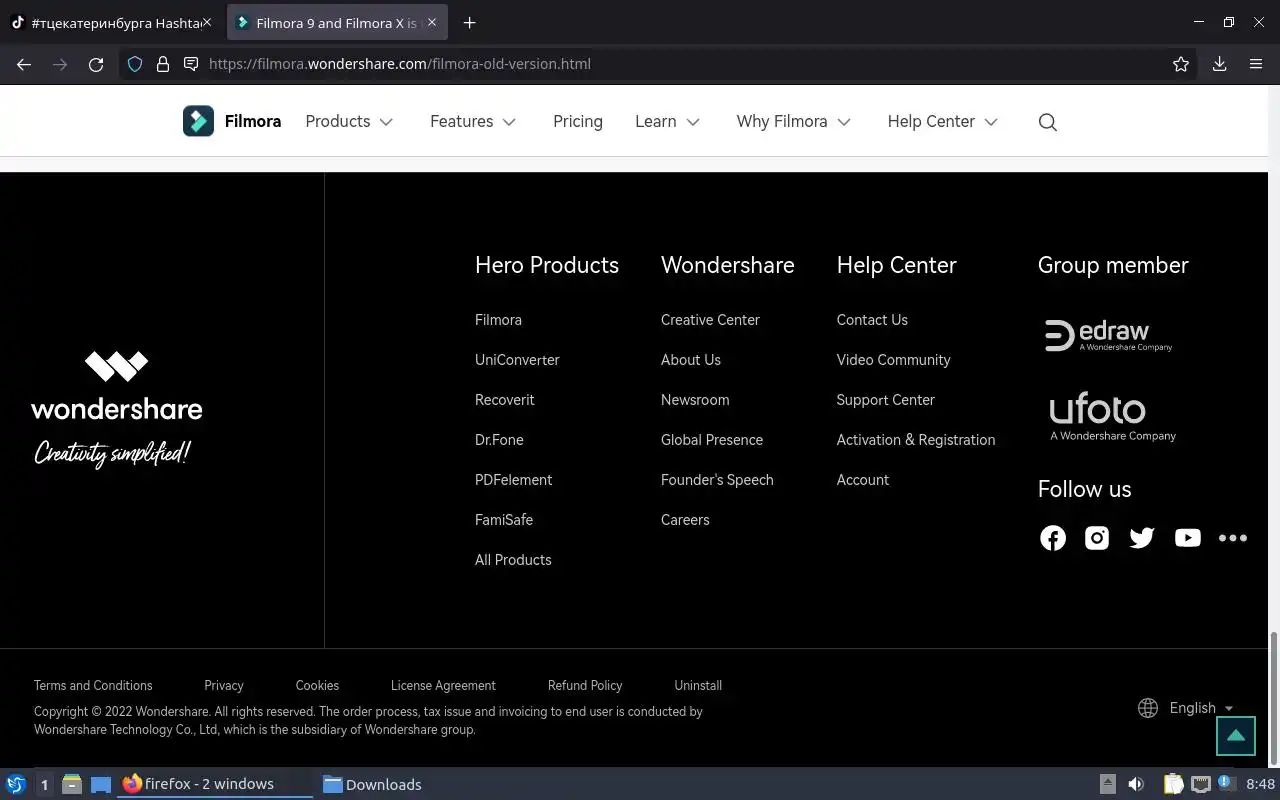Expand the Features dropdown menu

pos(473,121)
